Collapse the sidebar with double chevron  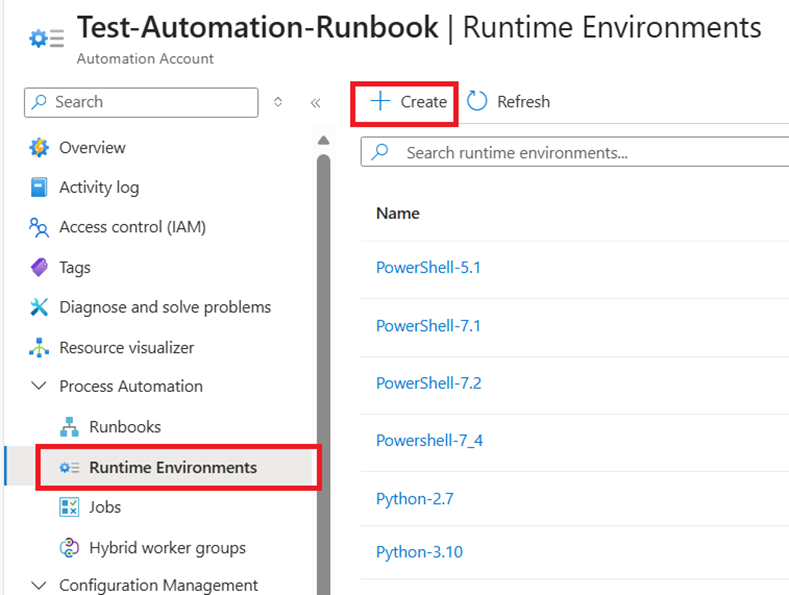click(x=315, y=102)
